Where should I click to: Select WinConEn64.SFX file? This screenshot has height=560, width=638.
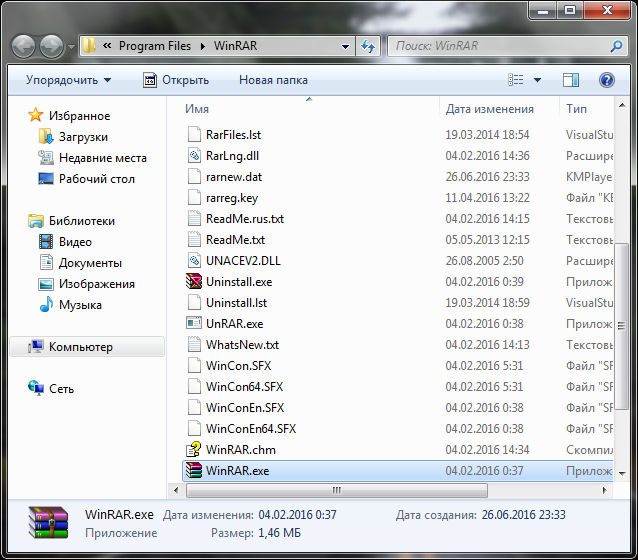click(251, 429)
